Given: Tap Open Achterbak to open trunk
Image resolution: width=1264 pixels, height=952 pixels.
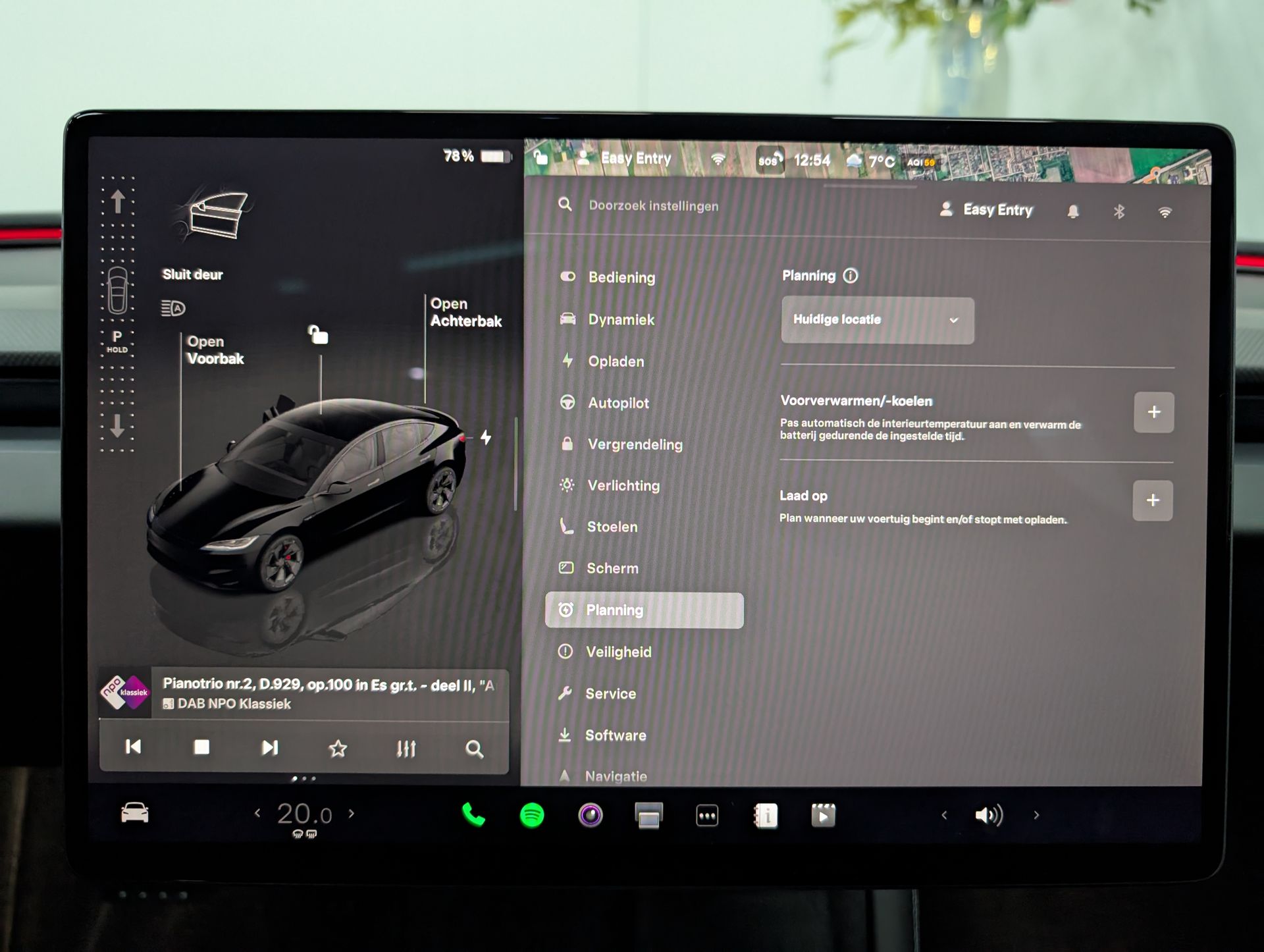Looking at the screenshot, I should [465, 313].
